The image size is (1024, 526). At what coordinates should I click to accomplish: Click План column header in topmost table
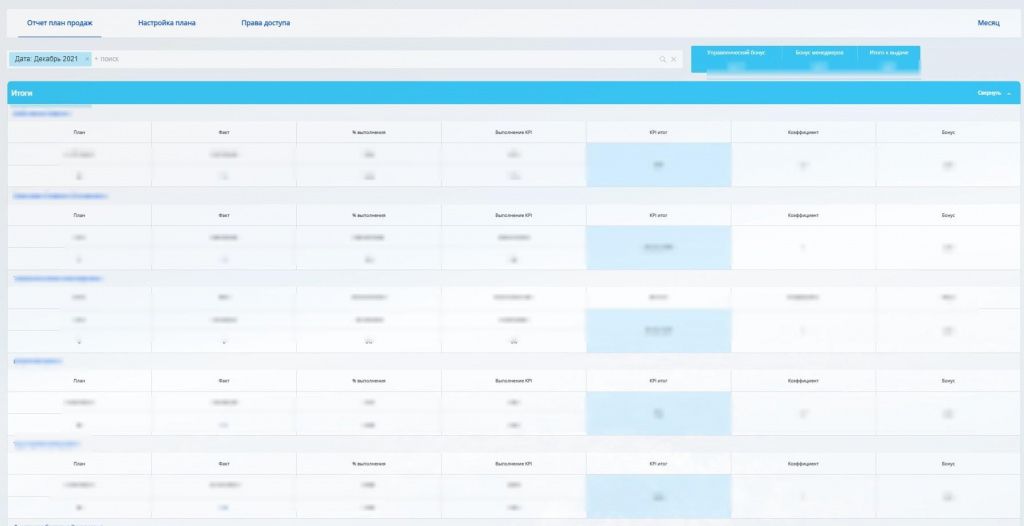coord(80,132)
